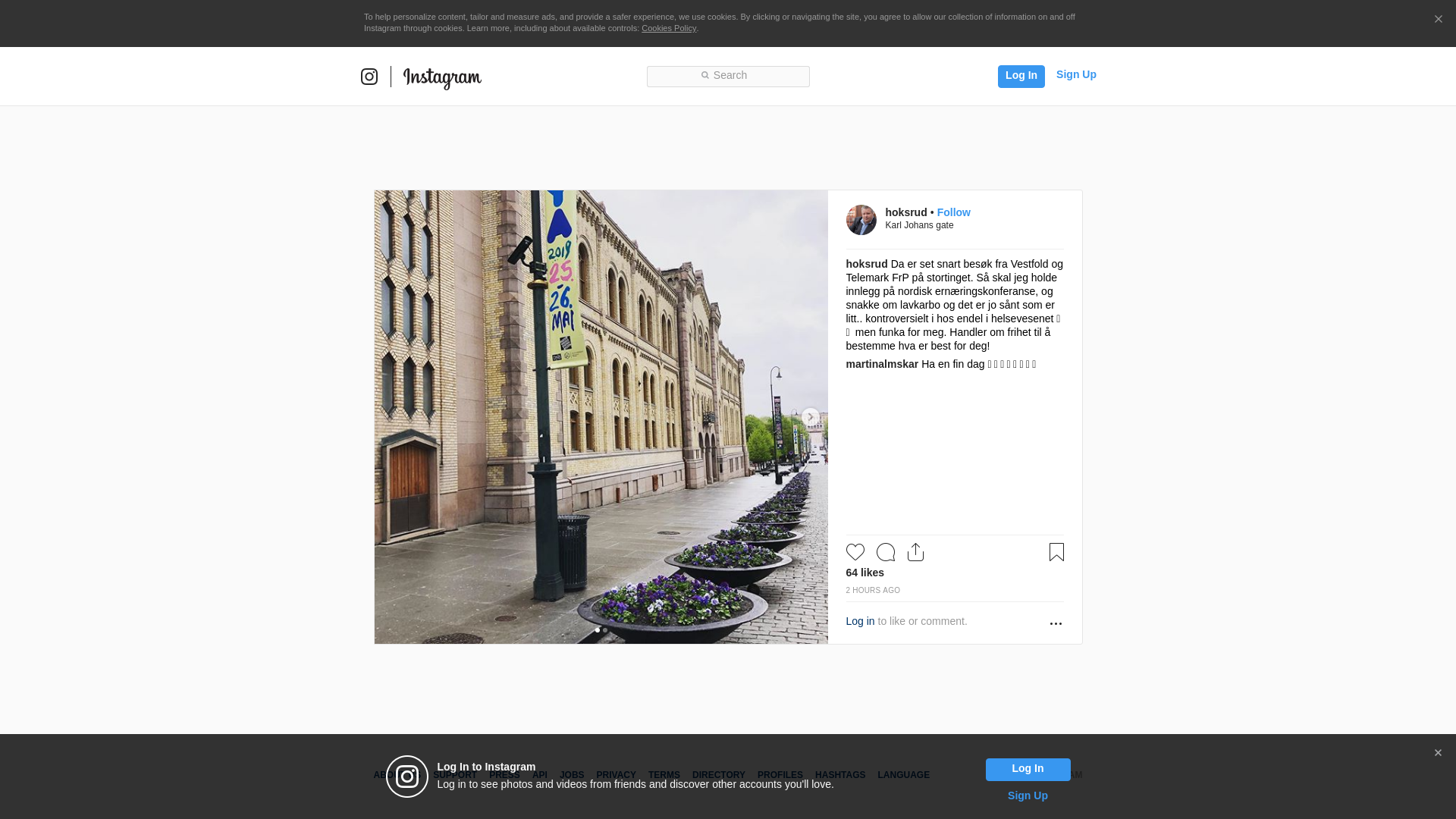The height and width of the screenshot is (819, 1456).
Task: Open the TERMS footer link
Action: (x=664, y=775)
